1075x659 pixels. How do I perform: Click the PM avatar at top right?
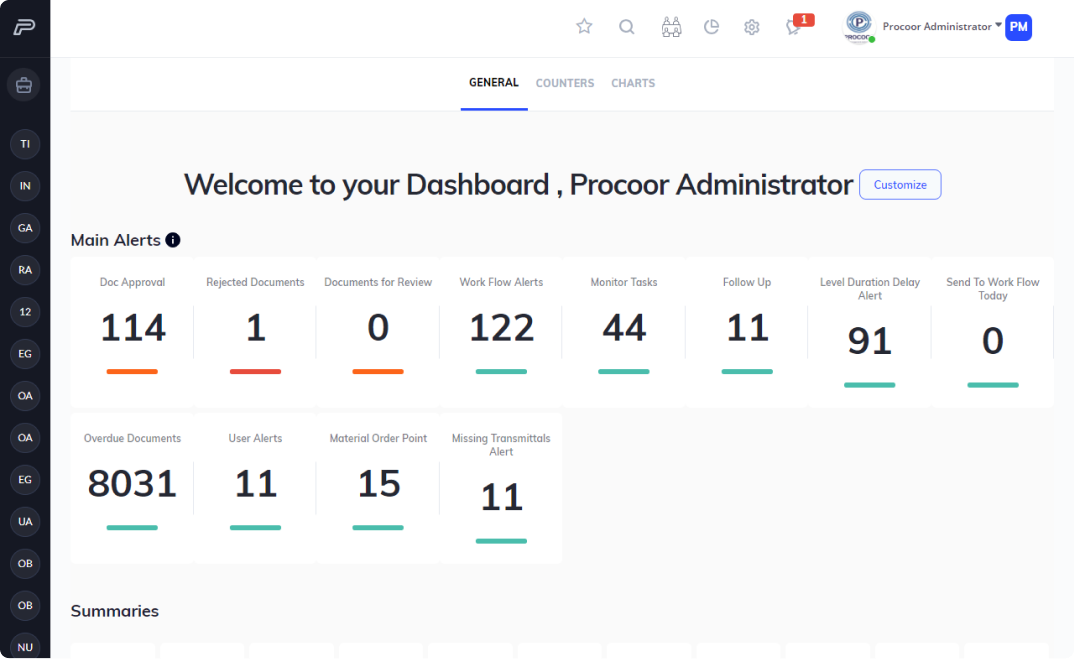[1018, 27]
